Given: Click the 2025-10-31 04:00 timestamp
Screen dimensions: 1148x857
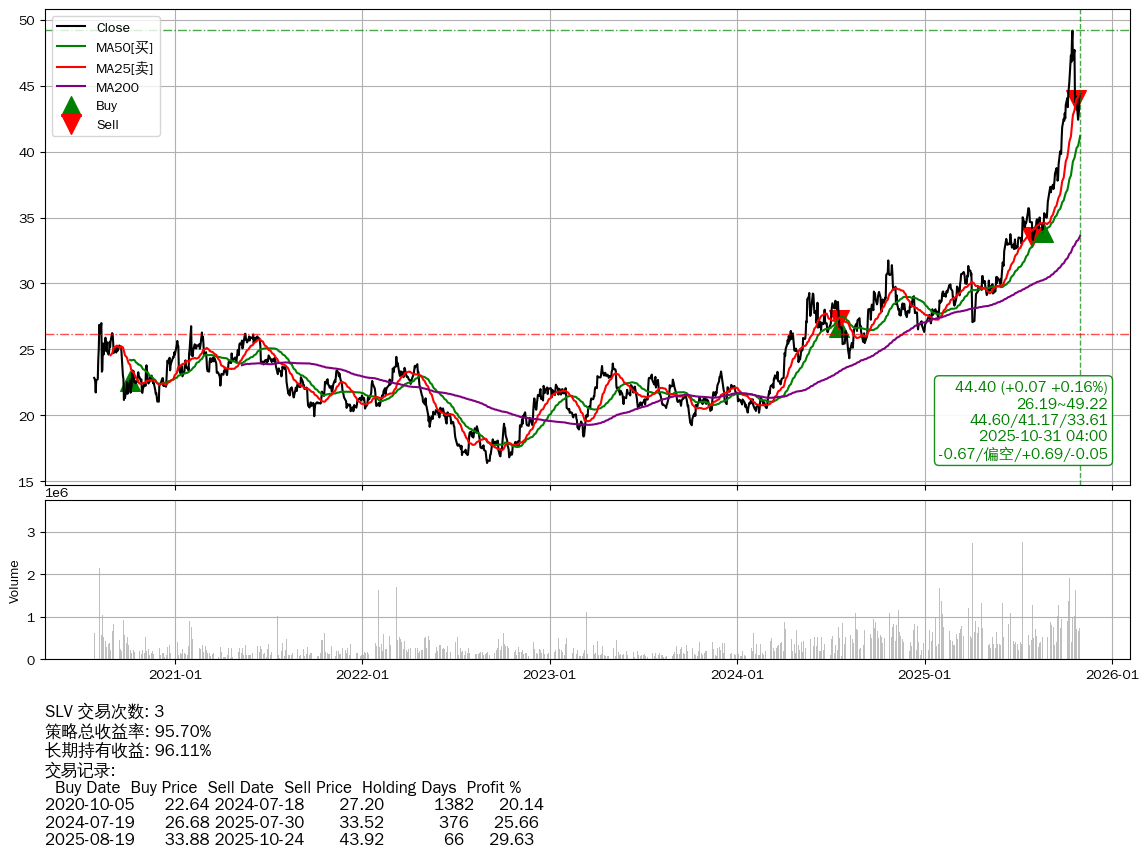Looking at the screenshot, I should coord(1042,437).
